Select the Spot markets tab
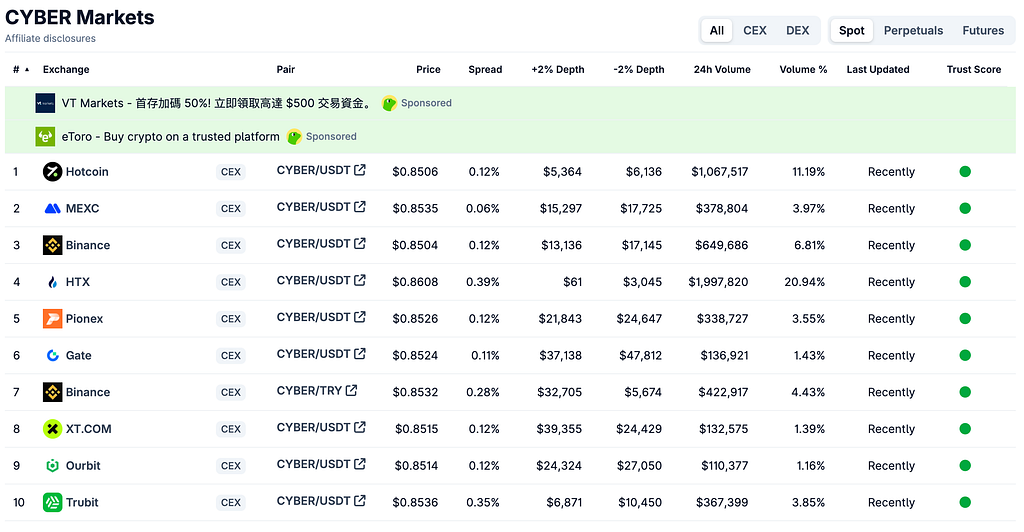This screenshot has height=532, width=1024. tap(852, 31)
